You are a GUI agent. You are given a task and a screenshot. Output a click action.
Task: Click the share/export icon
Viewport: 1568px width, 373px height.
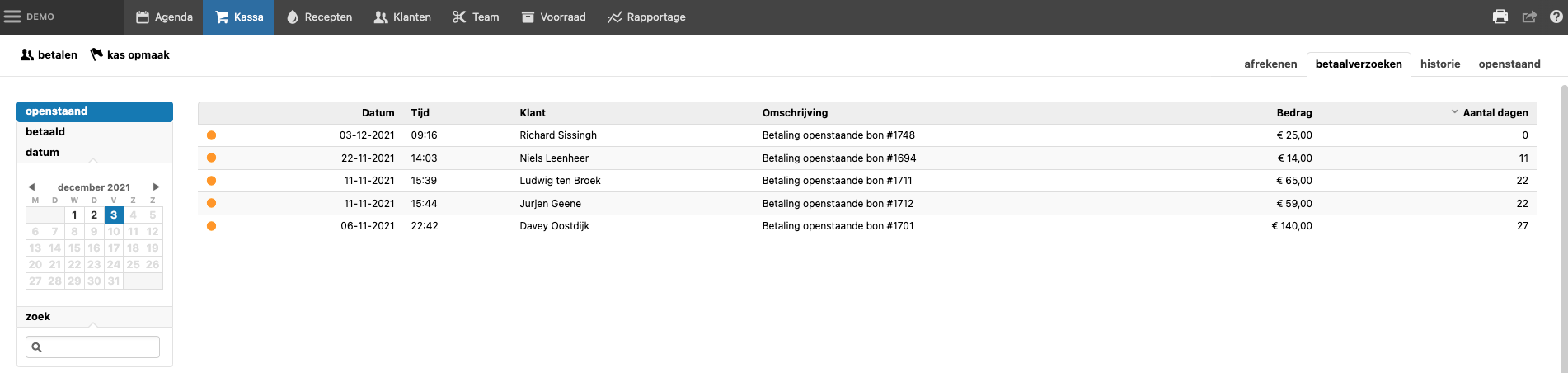click(x=1529, y=17)
